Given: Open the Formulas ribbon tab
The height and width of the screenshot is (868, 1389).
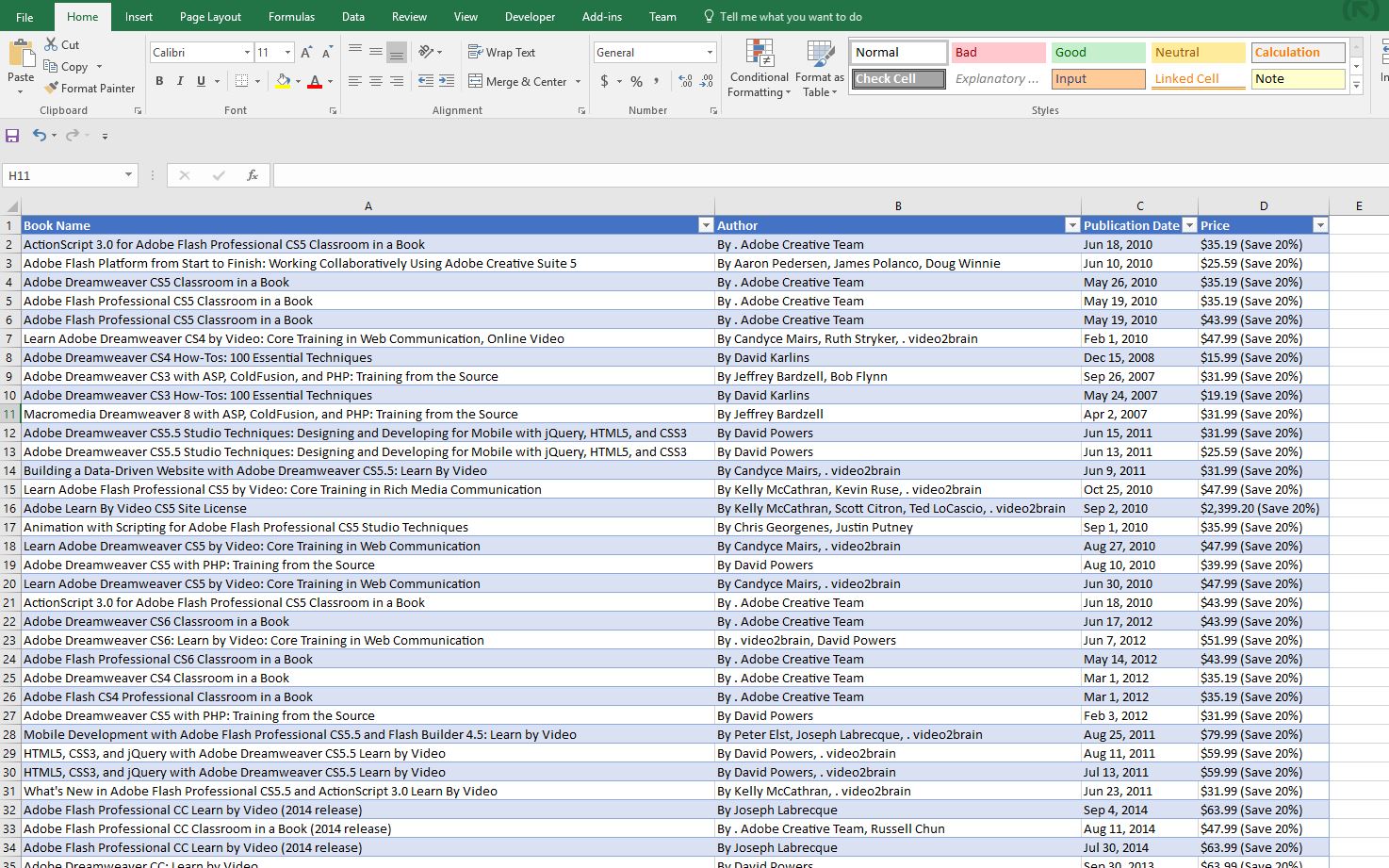Looking at the screenshot, I should click(291, 17).
